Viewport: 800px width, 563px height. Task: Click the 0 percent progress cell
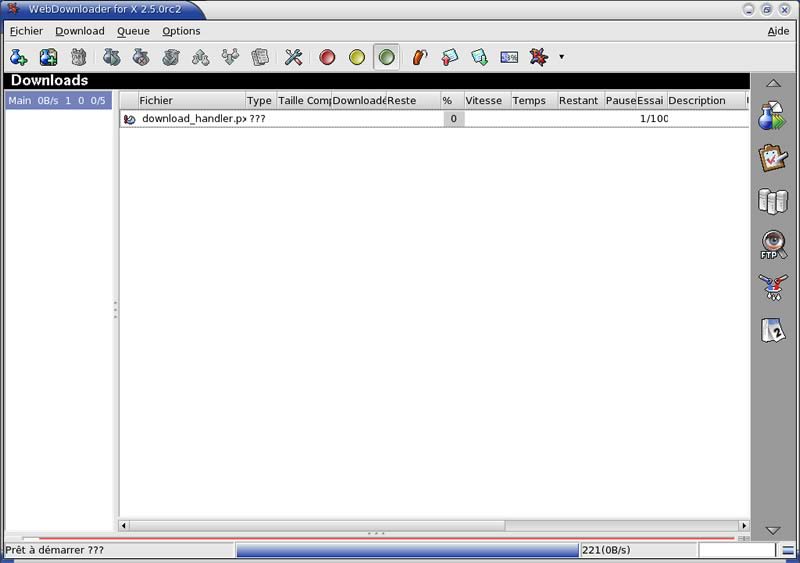click(x=453, y=118)
